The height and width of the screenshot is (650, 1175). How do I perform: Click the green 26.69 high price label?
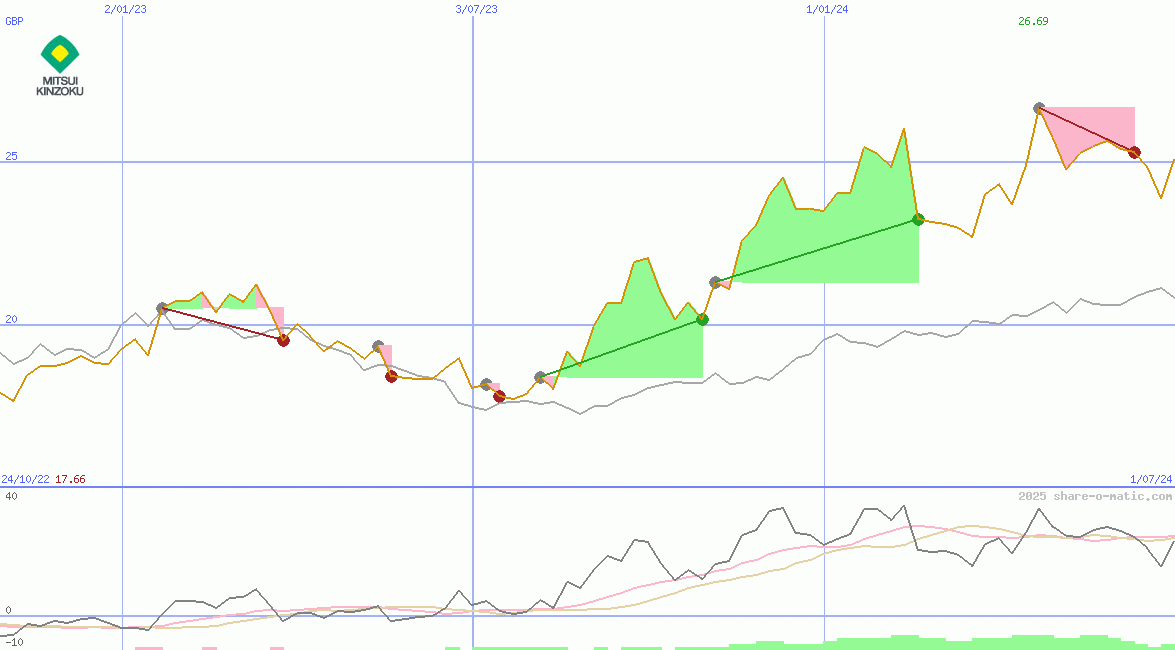(1033, 21)
